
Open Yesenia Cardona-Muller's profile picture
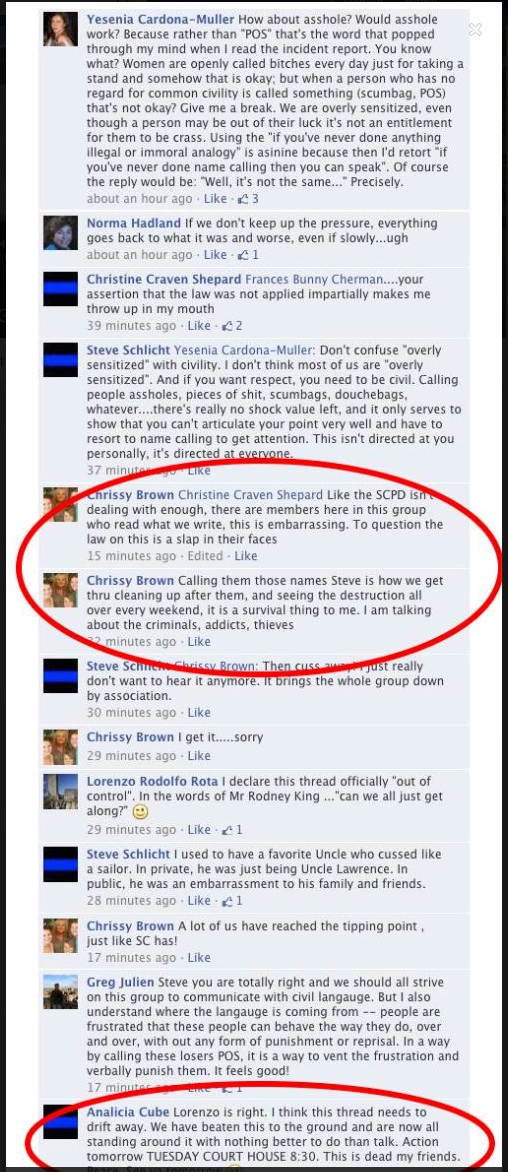tap(61, 29)
